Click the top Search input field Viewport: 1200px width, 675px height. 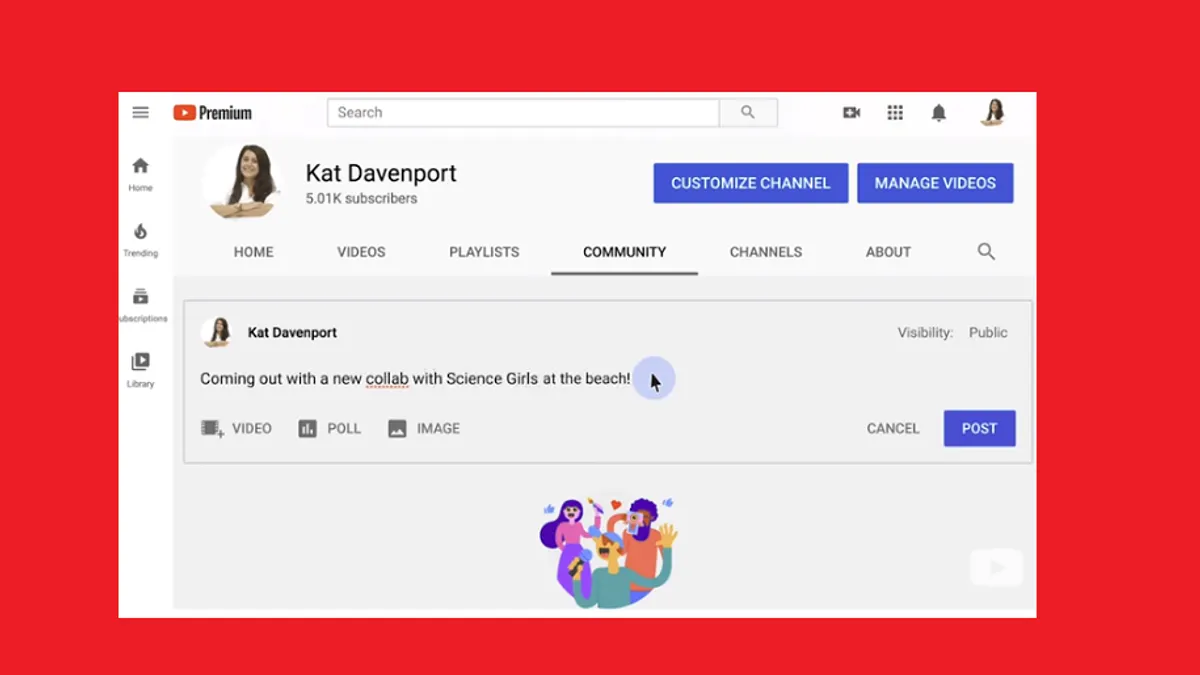[x=523, y=113]
